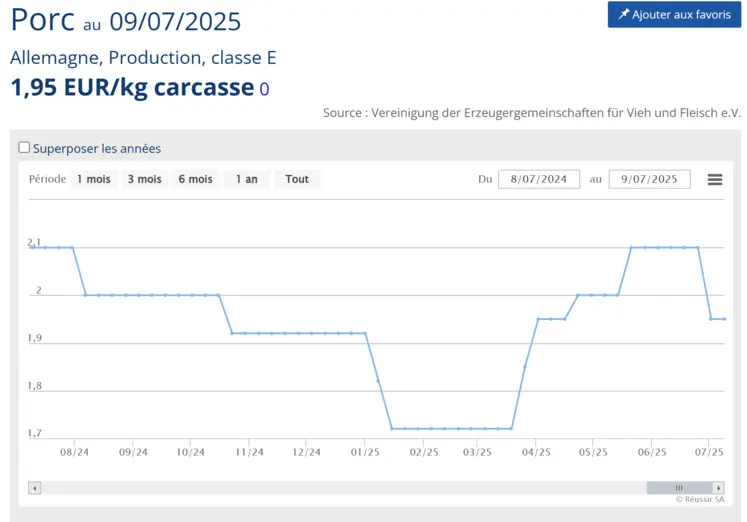This screenshot has width=747, height=522.
Task: Click the start date field 8/07/2024
Action: [x=539, y=179]
